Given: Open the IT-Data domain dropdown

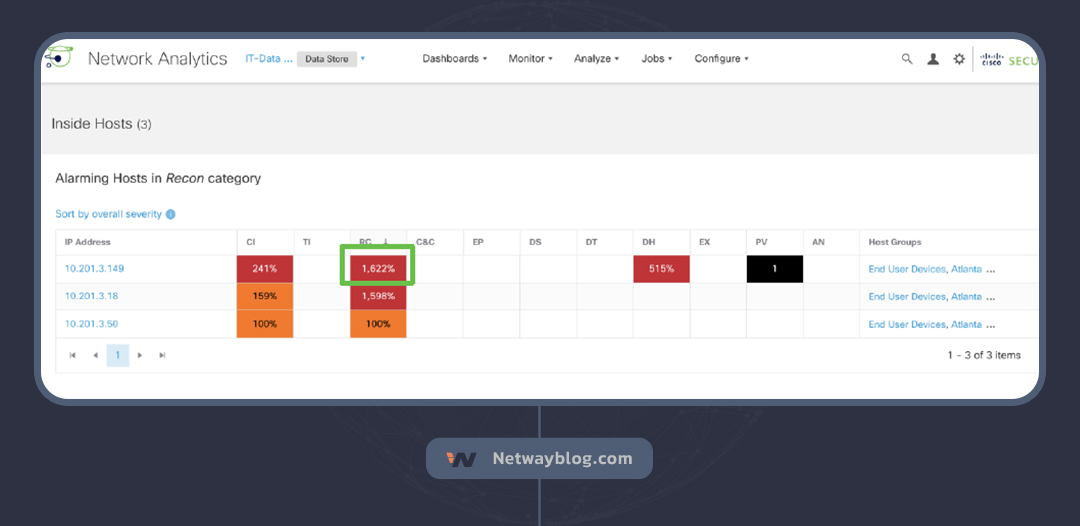Looking at the screenshot, I should (362, 59).
